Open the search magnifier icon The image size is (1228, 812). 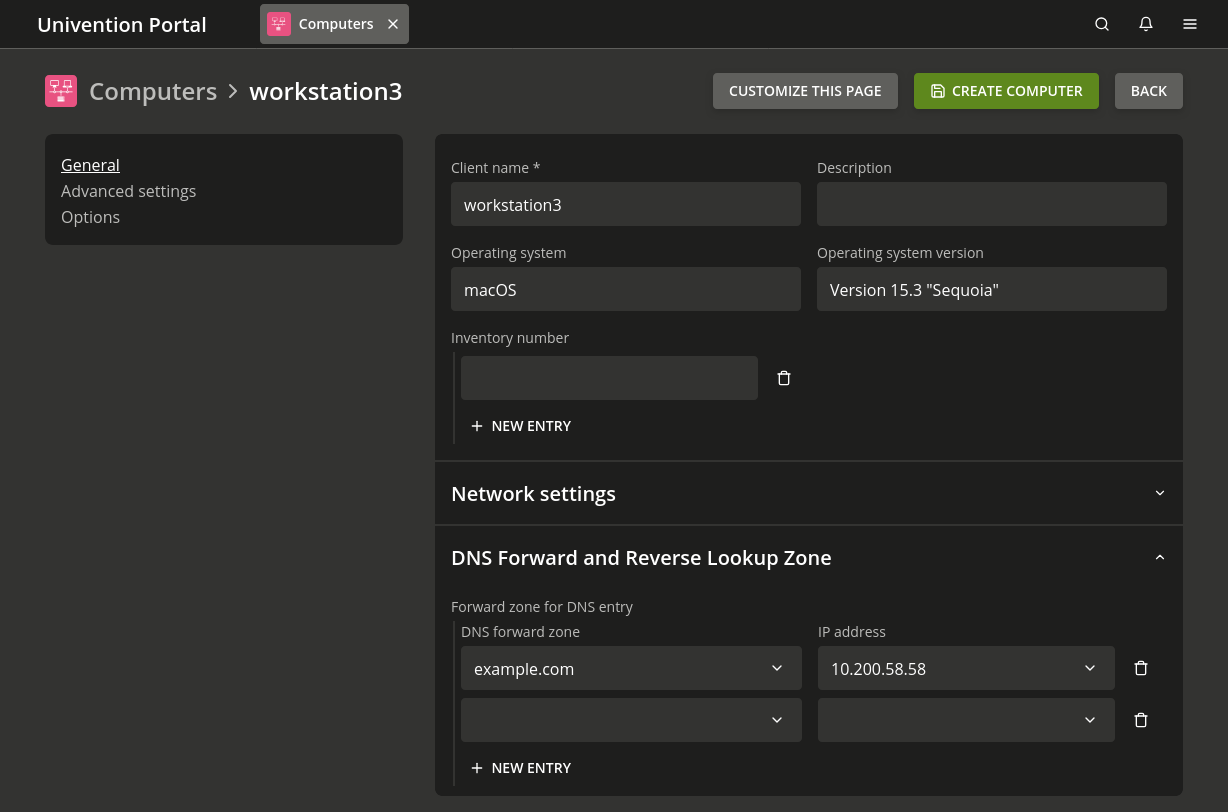click(x=1102, y=24)
